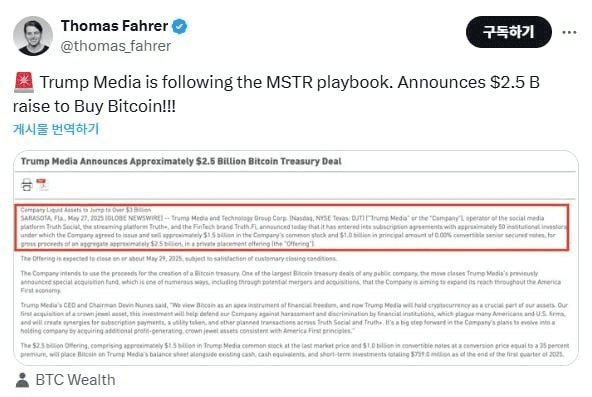Click the red-outlined SARASOTA paragraph

[291, 227]
